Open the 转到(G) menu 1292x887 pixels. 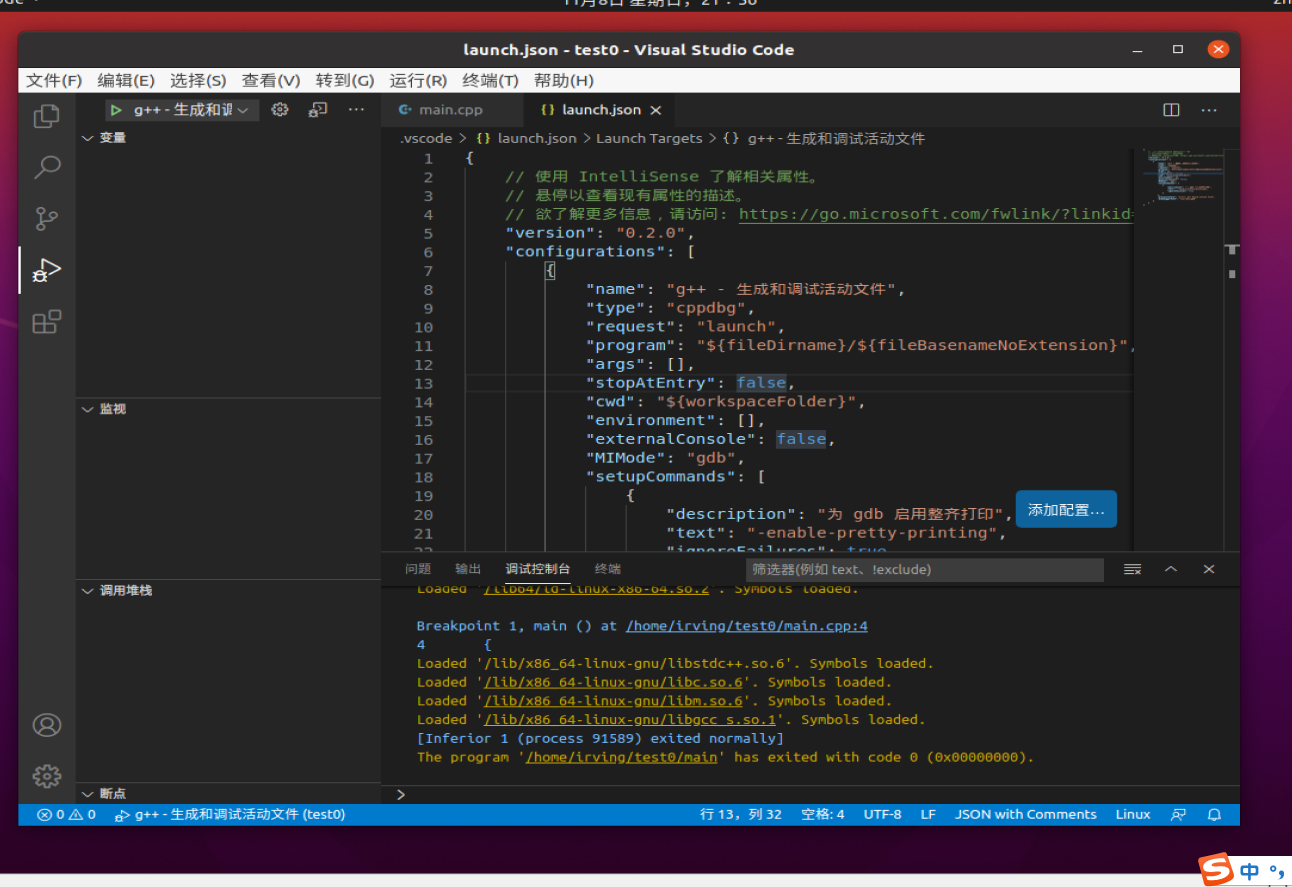click(345, 81)
